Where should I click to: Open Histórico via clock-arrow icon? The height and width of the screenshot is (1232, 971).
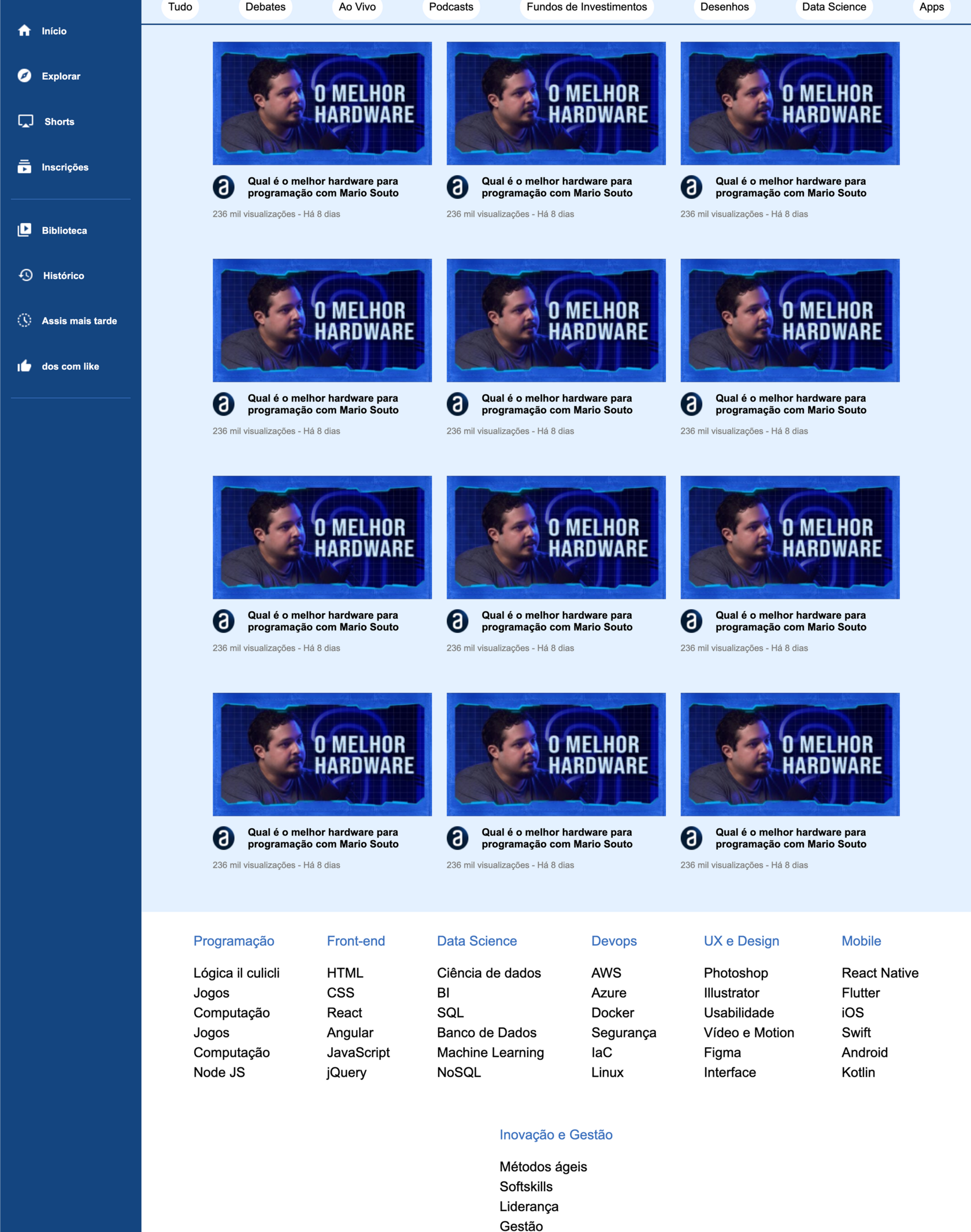(x=25, y=275)
